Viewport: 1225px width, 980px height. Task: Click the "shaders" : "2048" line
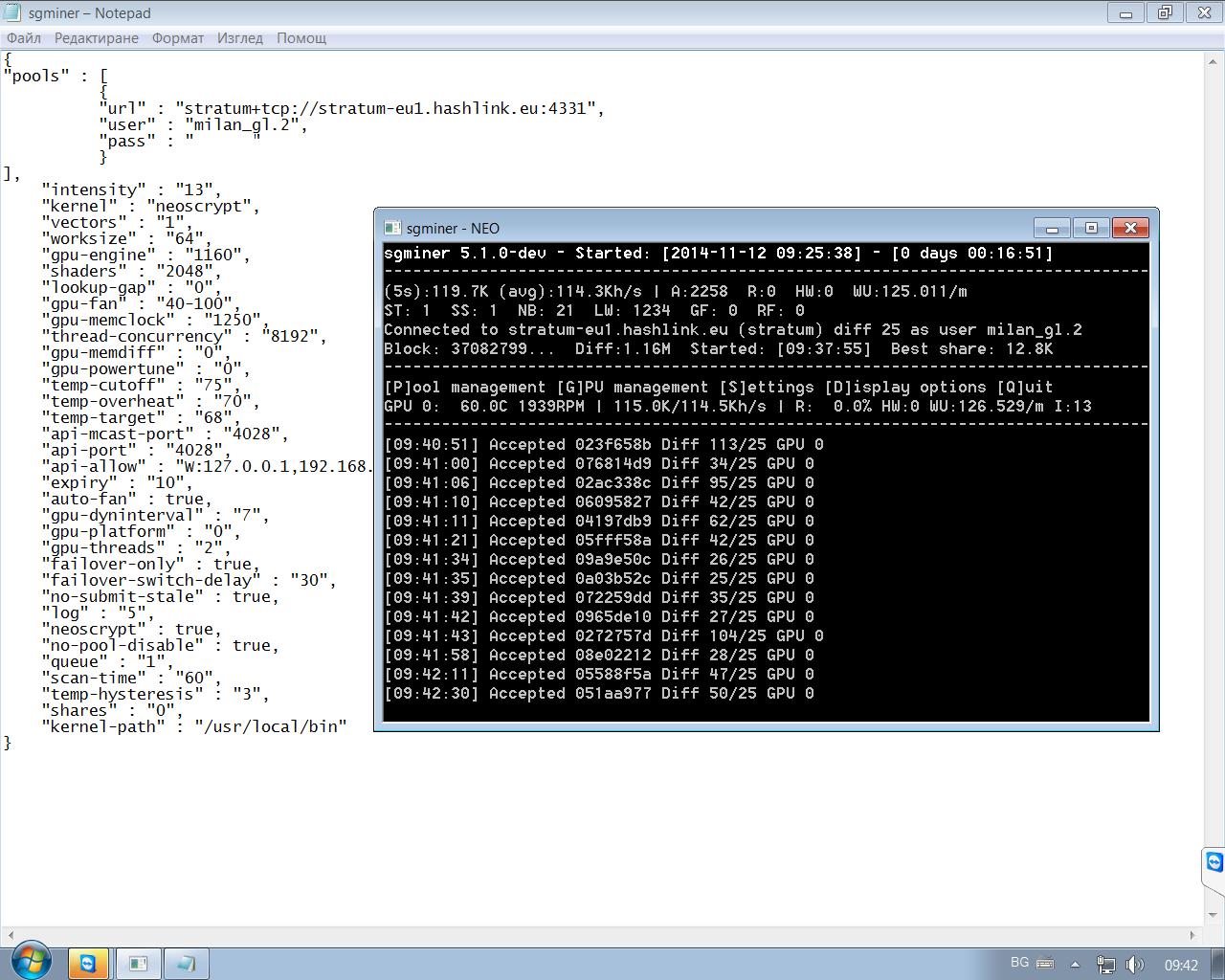pos(131,271)
